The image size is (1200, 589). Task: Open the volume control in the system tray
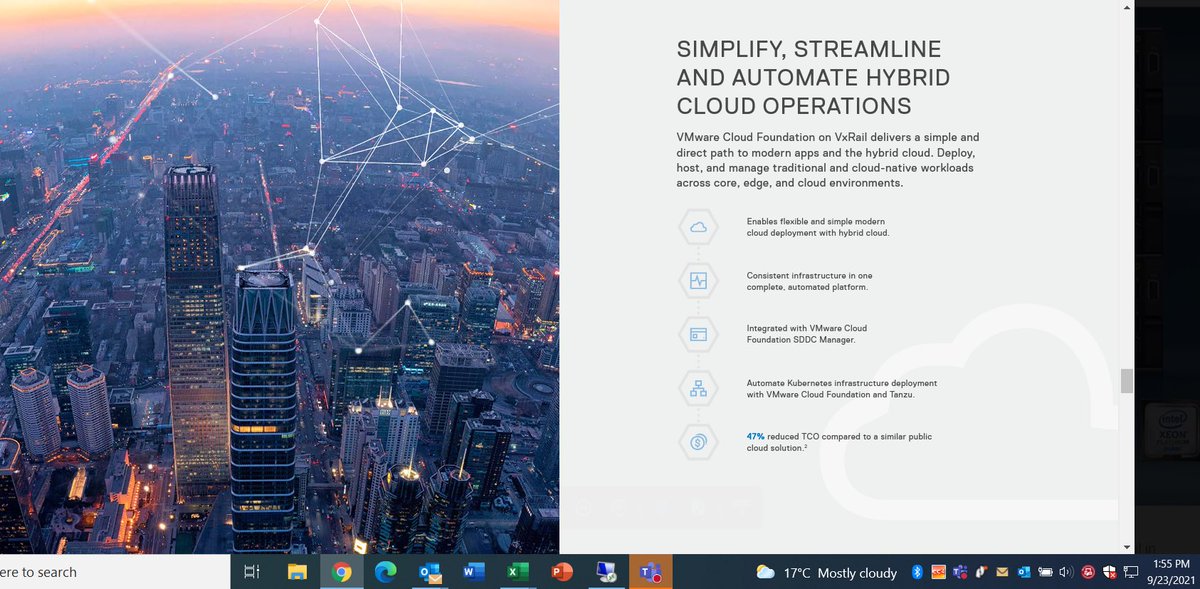click(x=1067, y=572)
